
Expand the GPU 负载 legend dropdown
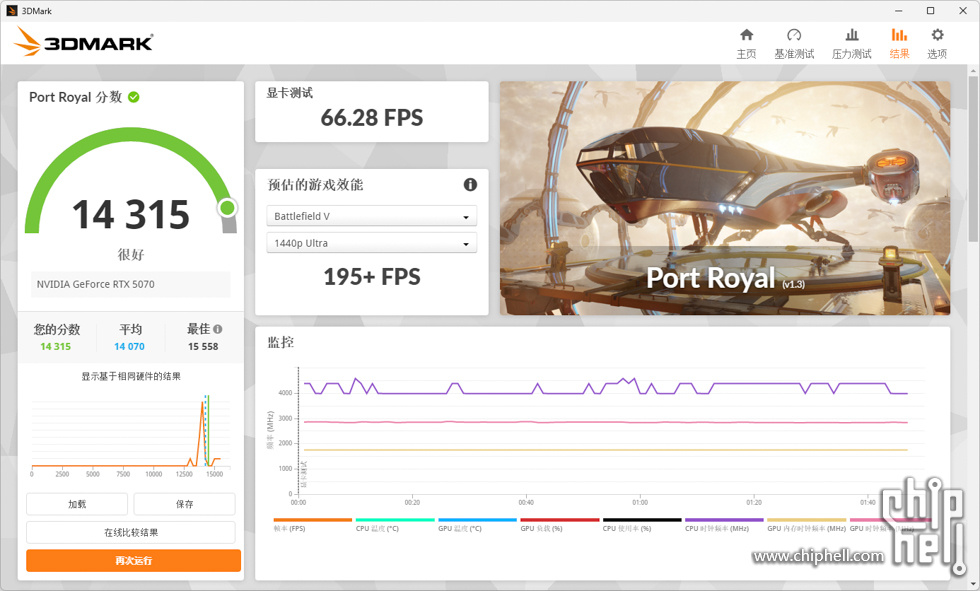click(540, 527)
